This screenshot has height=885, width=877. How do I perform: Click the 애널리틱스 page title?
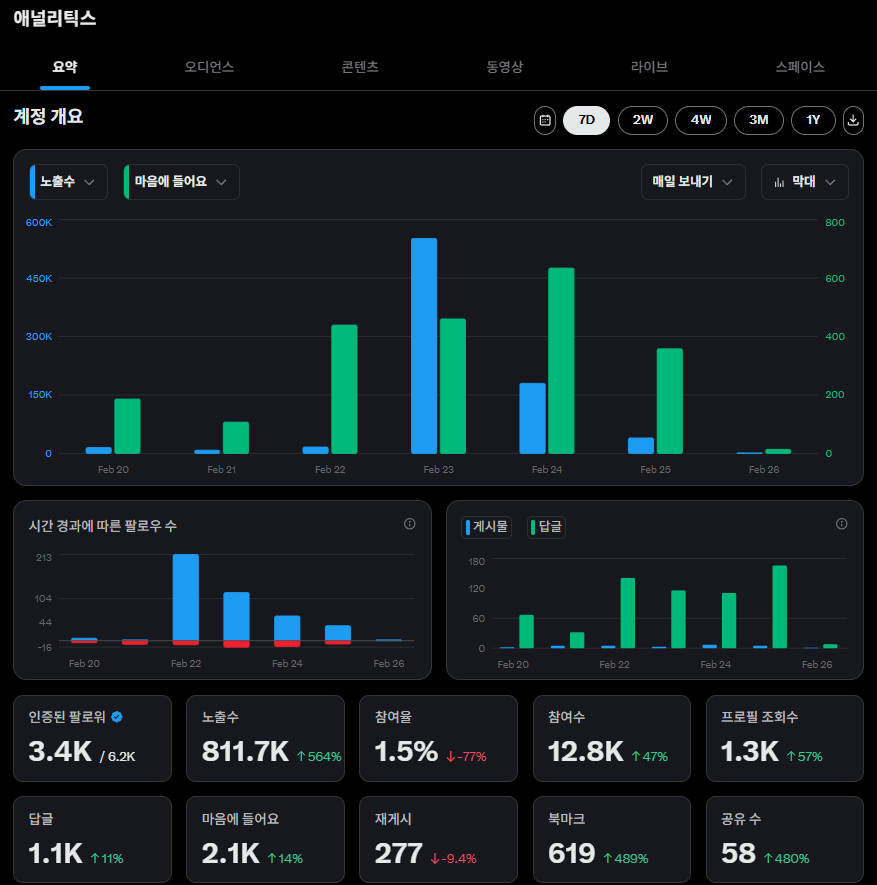[55, 18]
